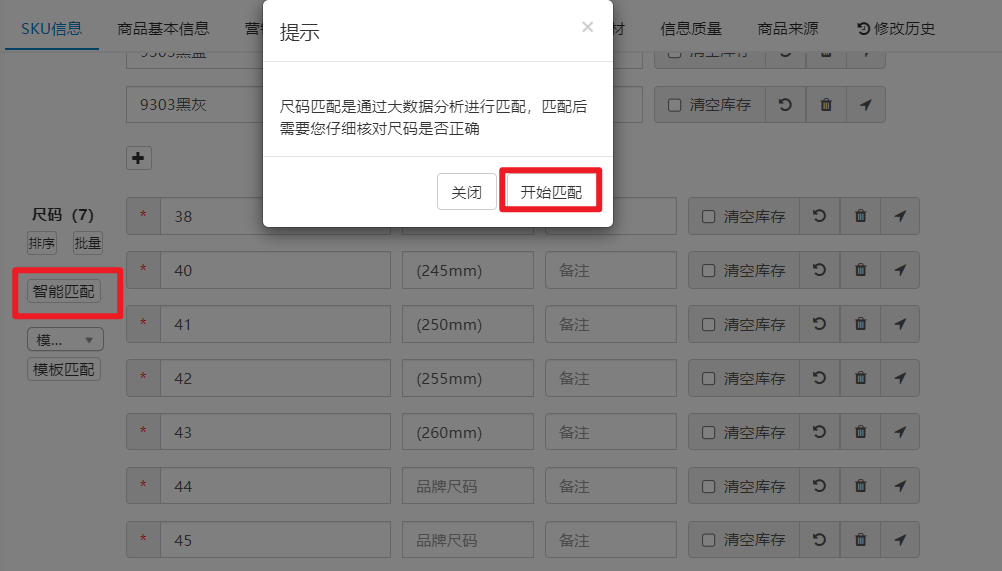Viewport: 1002px width, 571px height.
Task: Click the arrow icon in size 45 row
Action: [900, 540]
